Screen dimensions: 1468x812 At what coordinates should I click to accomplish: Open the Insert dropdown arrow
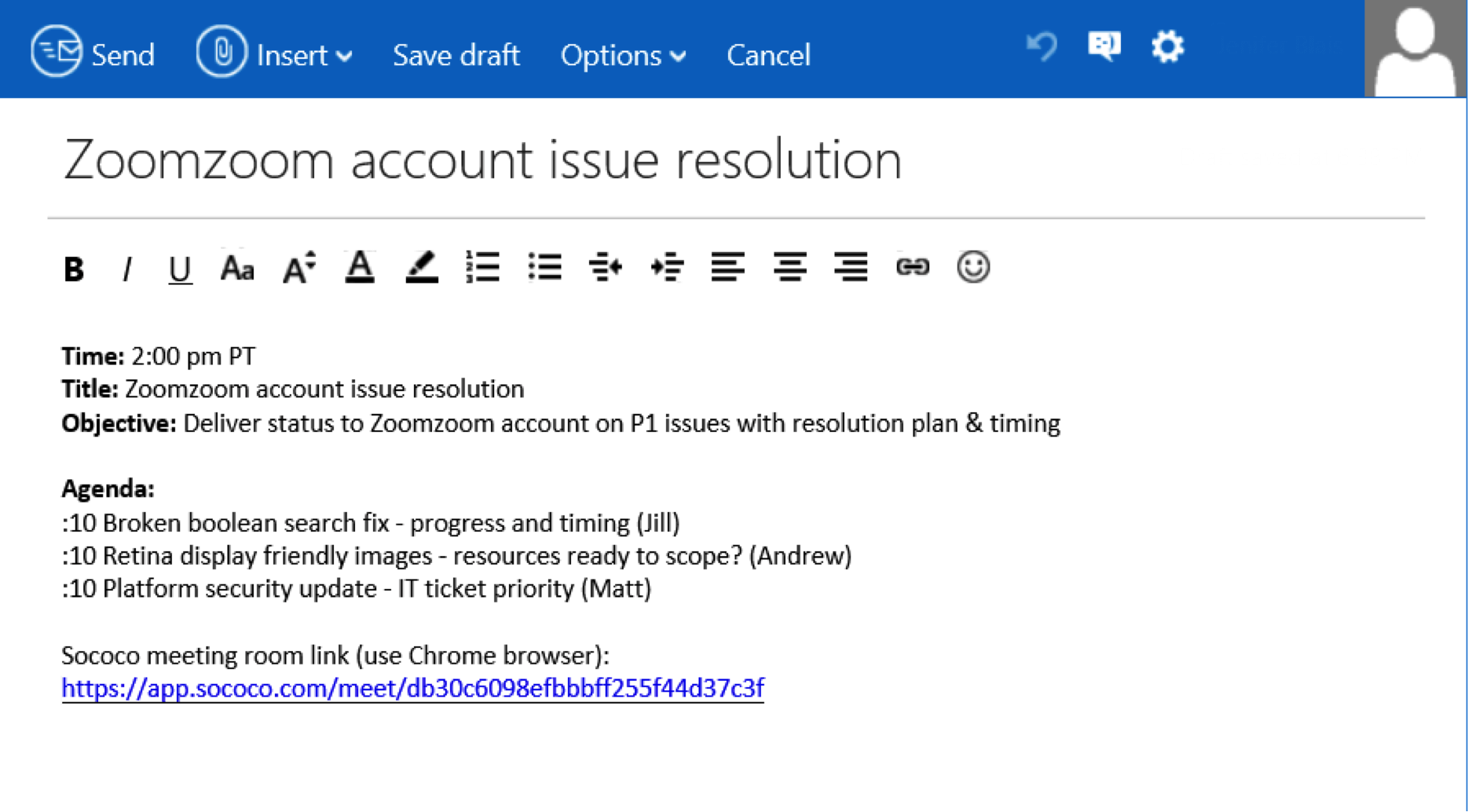coord(345,57)
